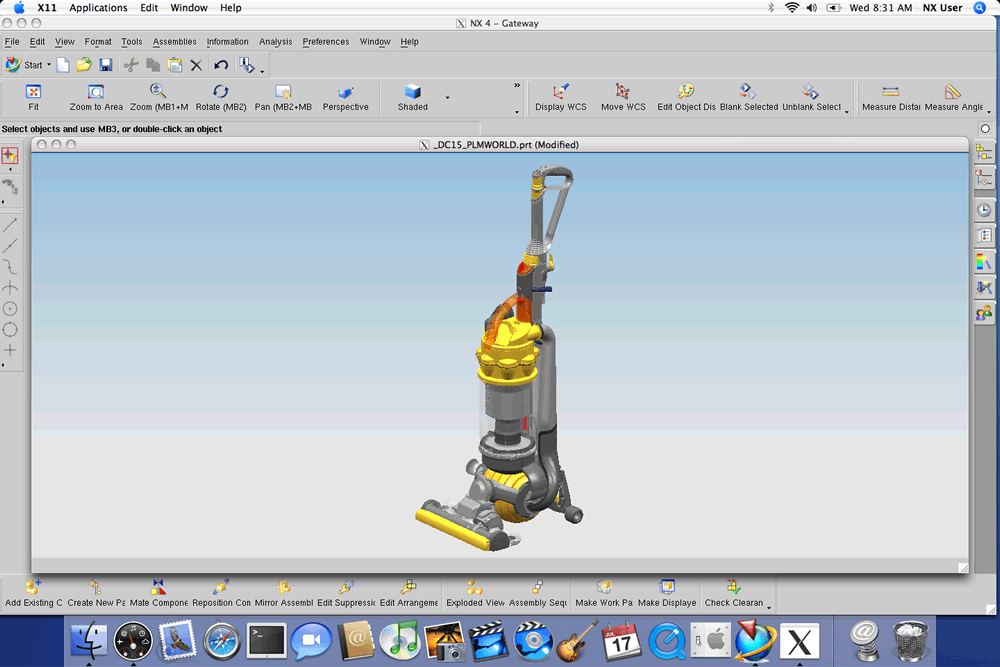Click the Add Existing Component icon
Image resolution: width=1000 pixels, height=667 pixels.
[x=33, y=587]
